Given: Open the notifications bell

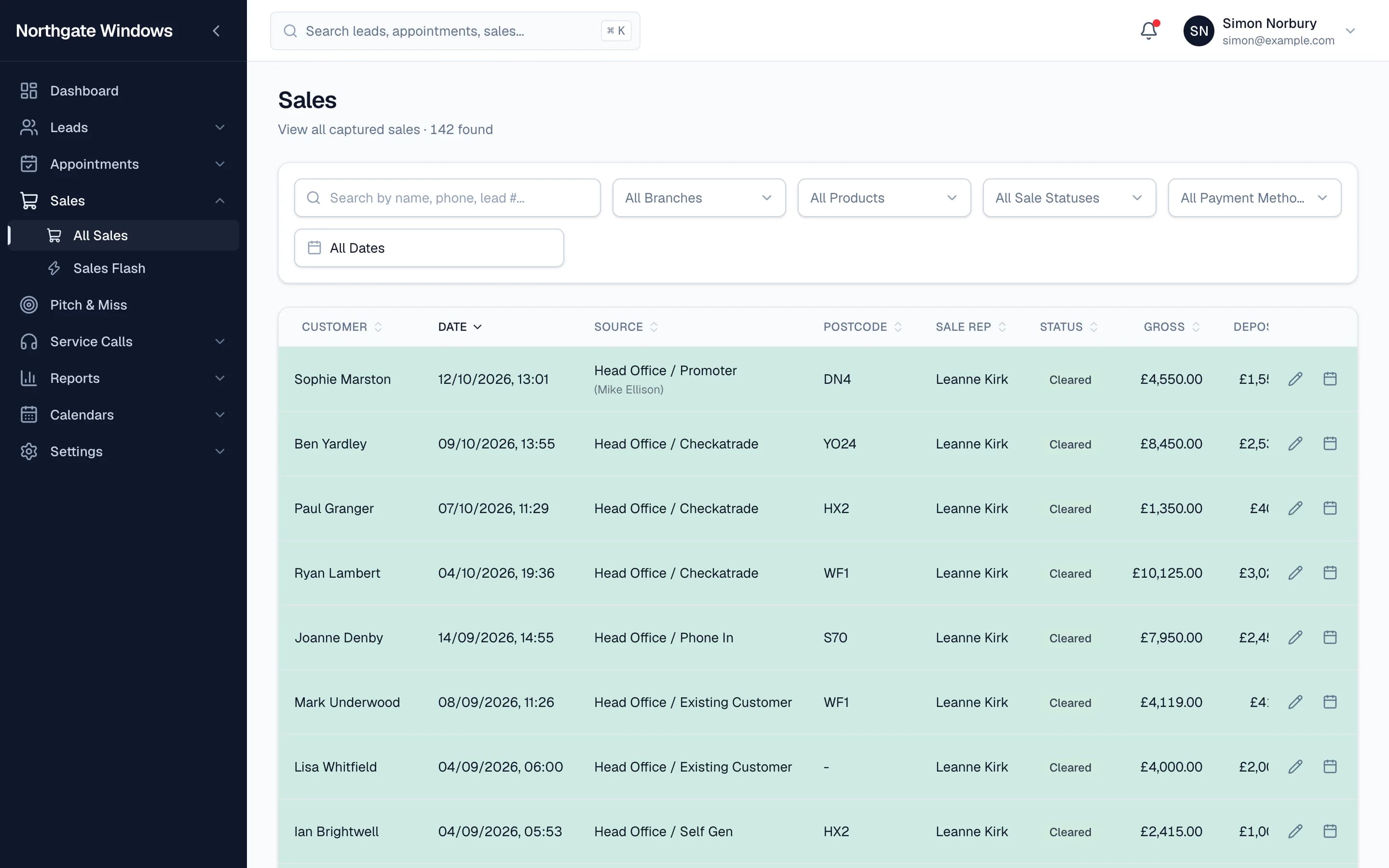Looking at the screenshot, I should pos(1148,30).
